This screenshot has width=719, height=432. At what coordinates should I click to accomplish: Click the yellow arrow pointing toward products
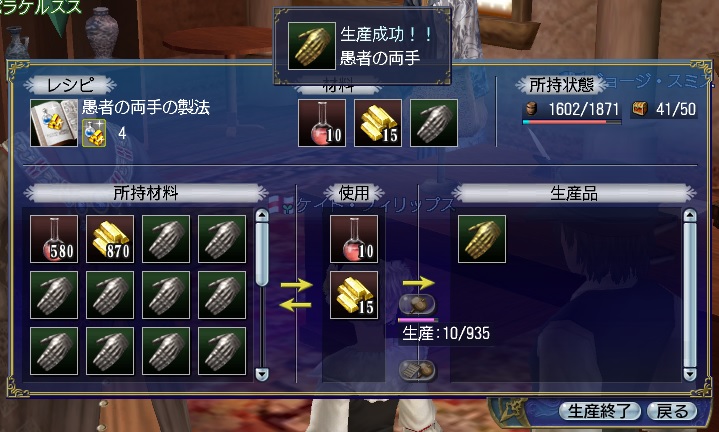(419, 282)
